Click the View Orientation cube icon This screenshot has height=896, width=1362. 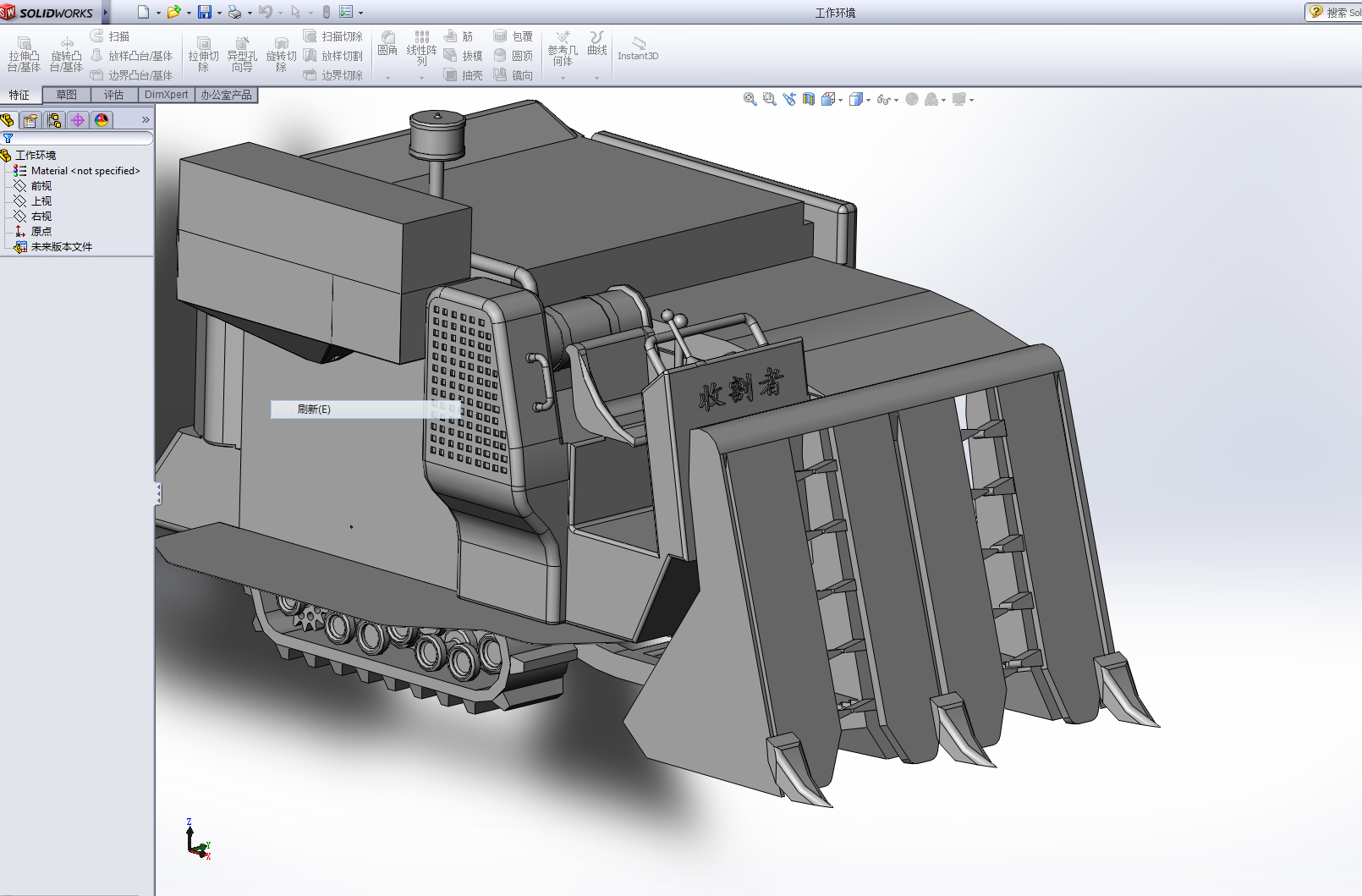(x=828, y=99)
